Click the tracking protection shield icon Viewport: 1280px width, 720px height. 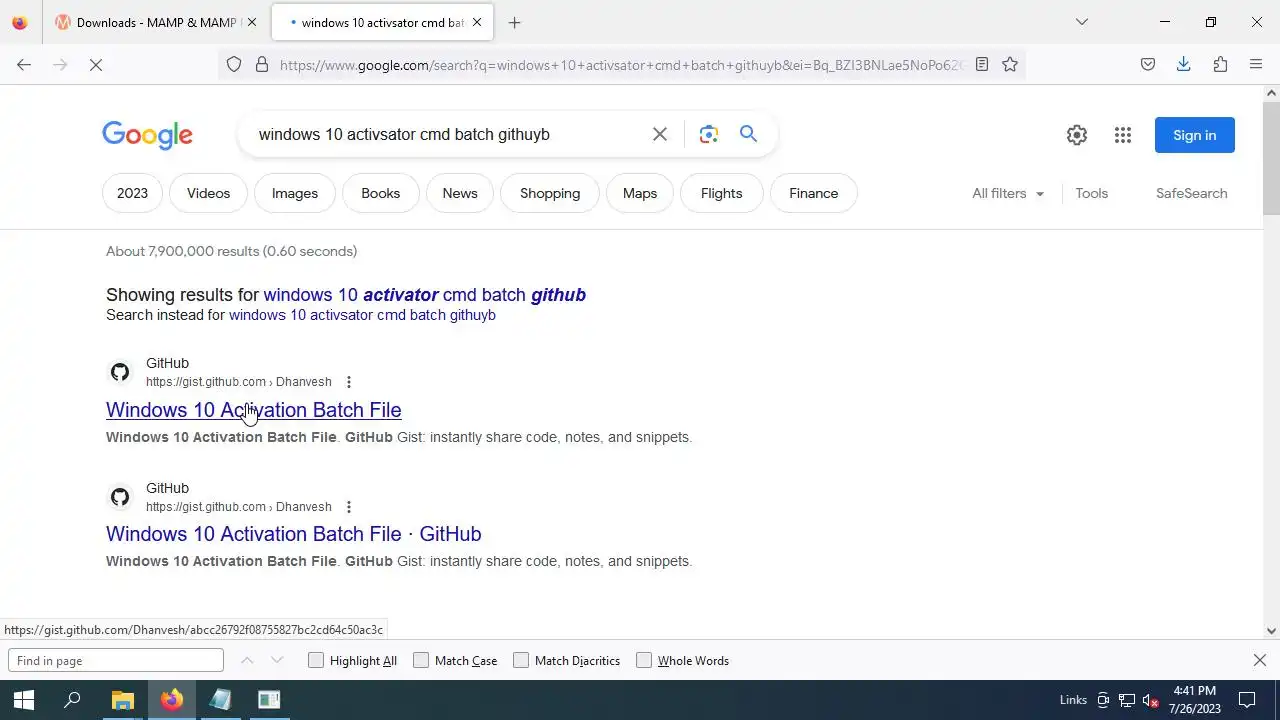click(x=234, y=65)
